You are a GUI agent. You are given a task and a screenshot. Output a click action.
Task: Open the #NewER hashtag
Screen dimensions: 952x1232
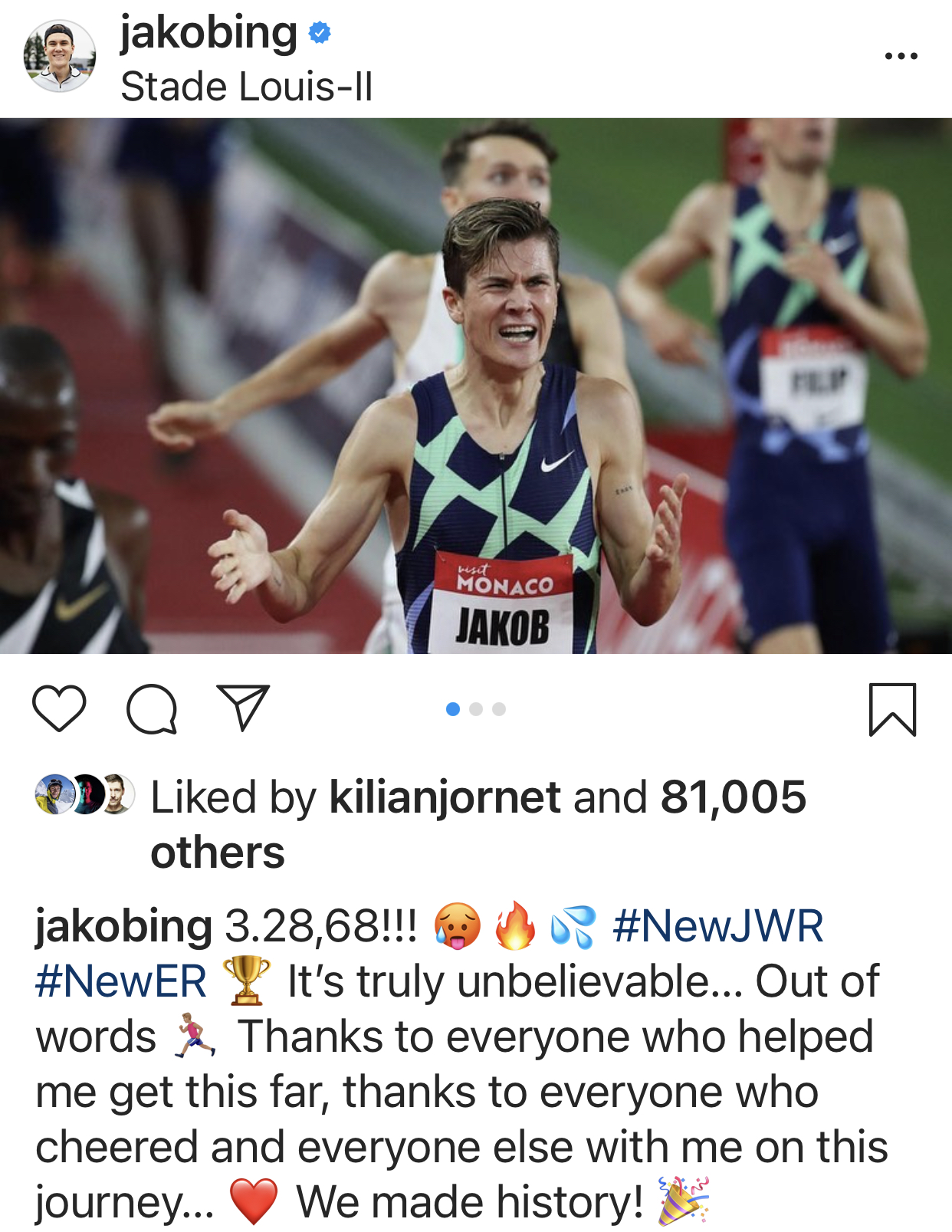[x=121, y=981]
